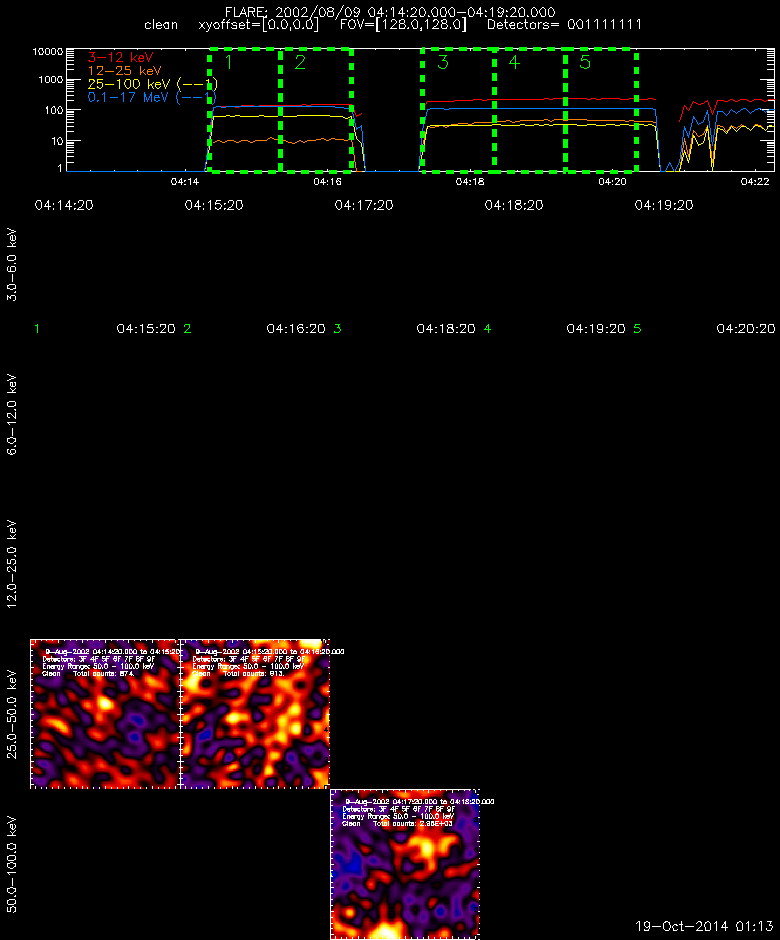
Task: Open the CLEAN image with total counts 813
Action: [x=255, y=714]
